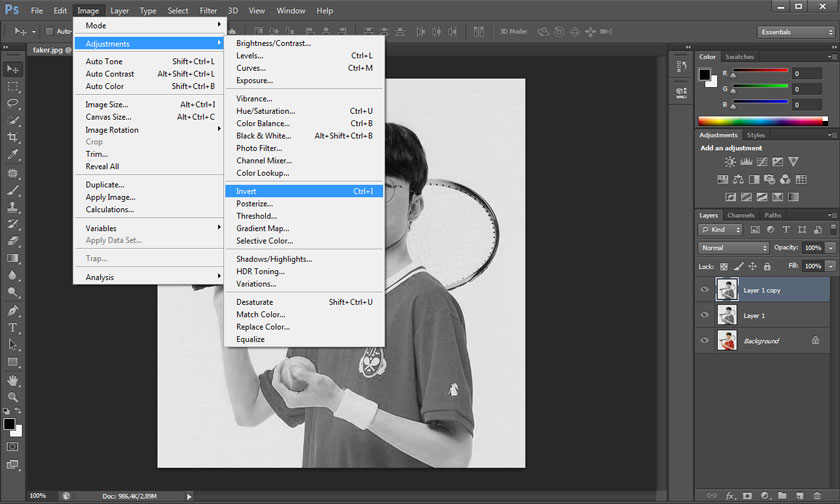Choose Desaturate from Adjustments submenu
Image resolution: width=840 pixels, height=504 pixels.
[304, 302]
